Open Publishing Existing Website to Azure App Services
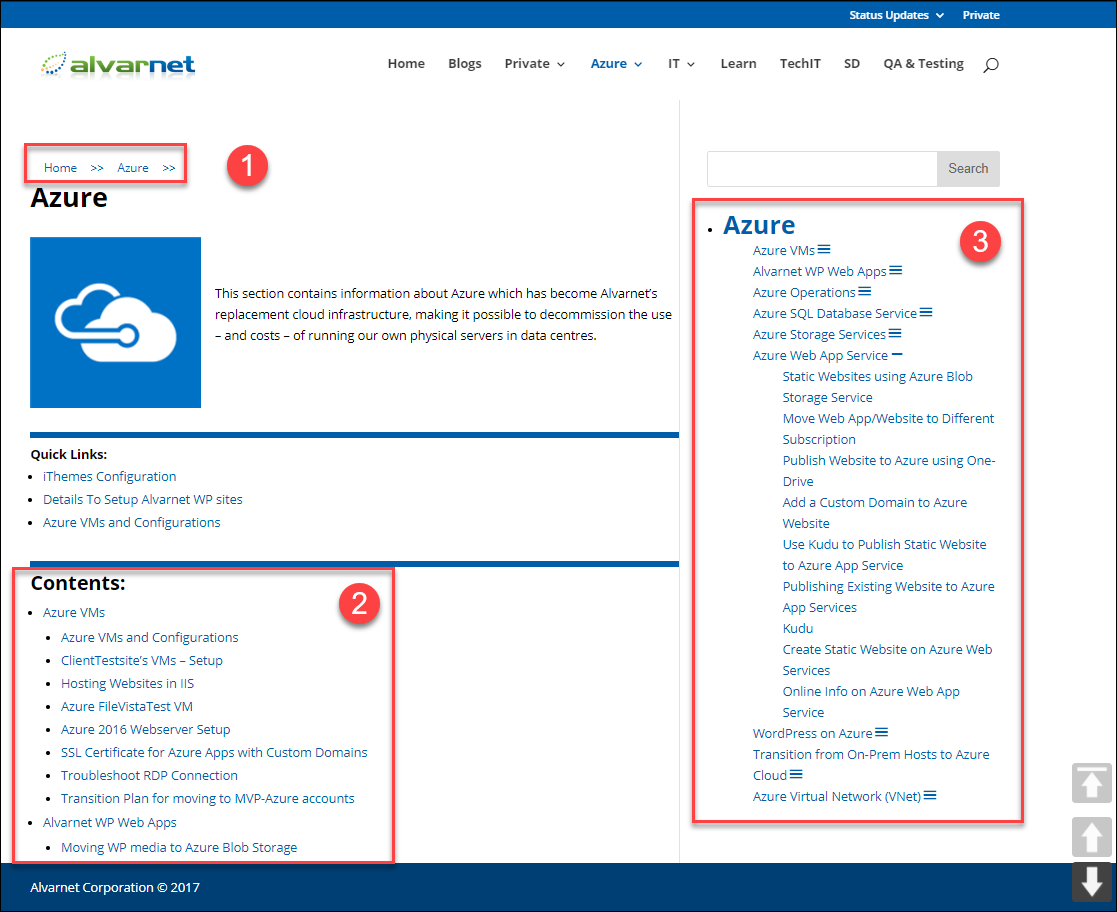 tap(889, 597)
